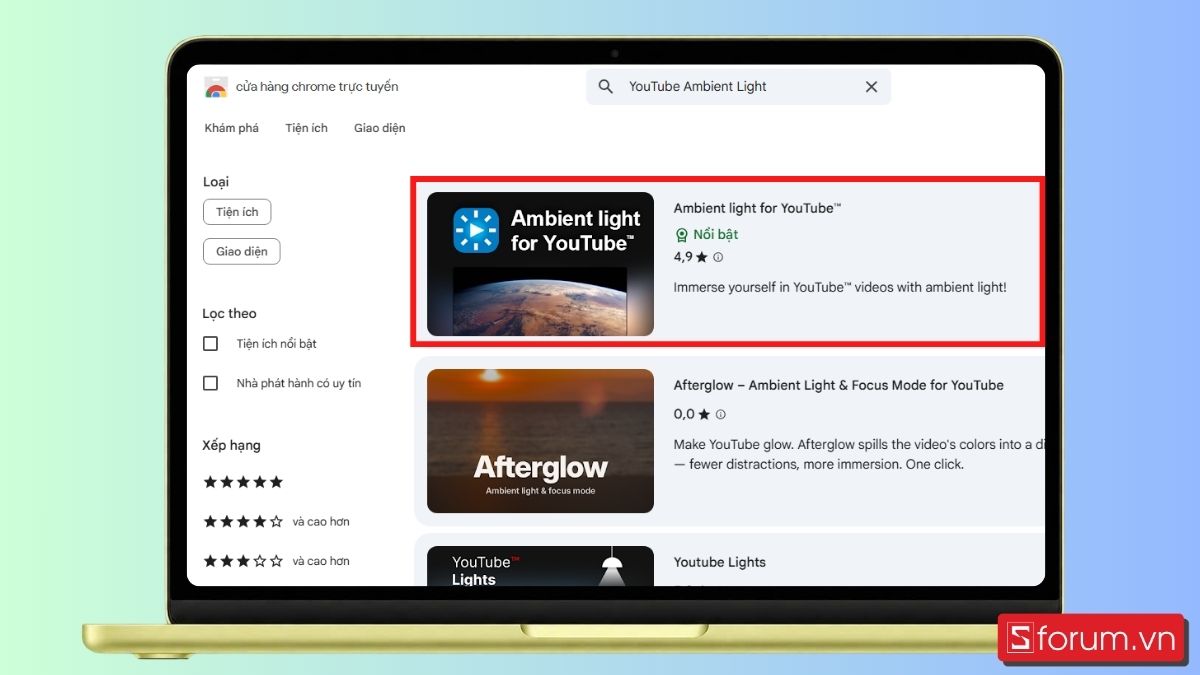Open Afterglow – Ambient Light & Focus Mode link
The width and height of the screenshot is (1200, 675).
click(x=839, y=385)
